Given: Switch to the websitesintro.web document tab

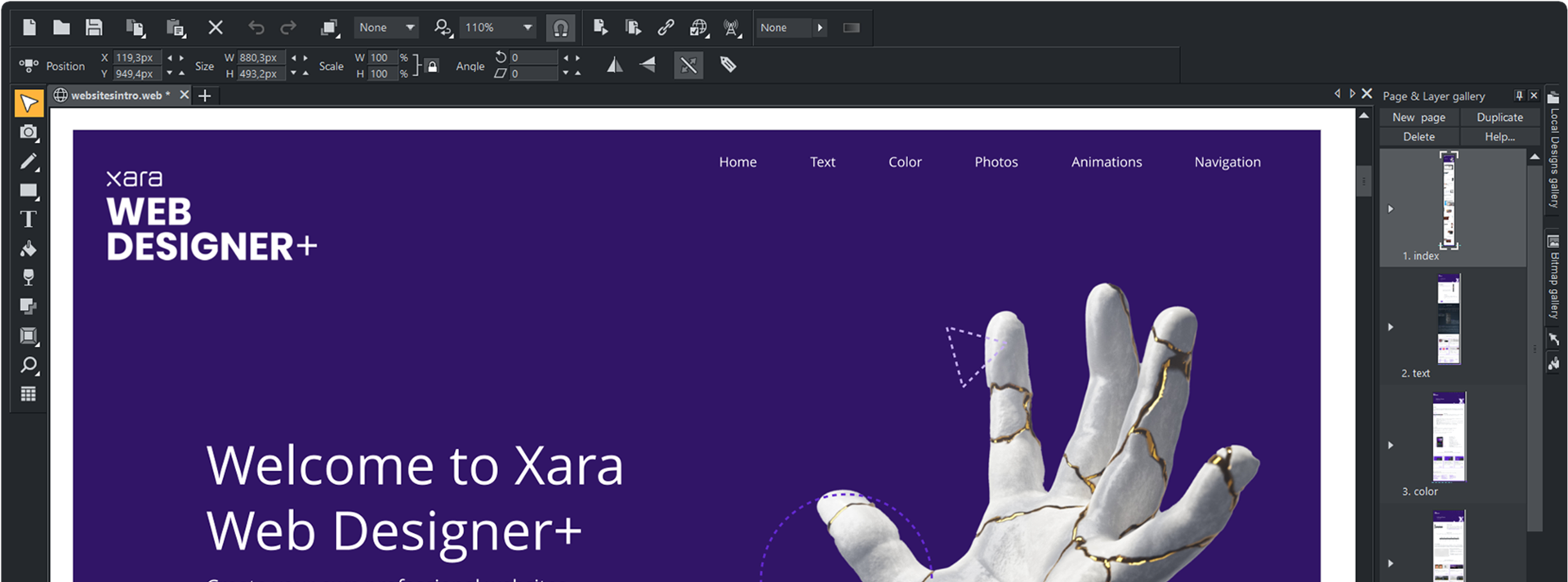Looking at the screenshot, I should point(116,96).
